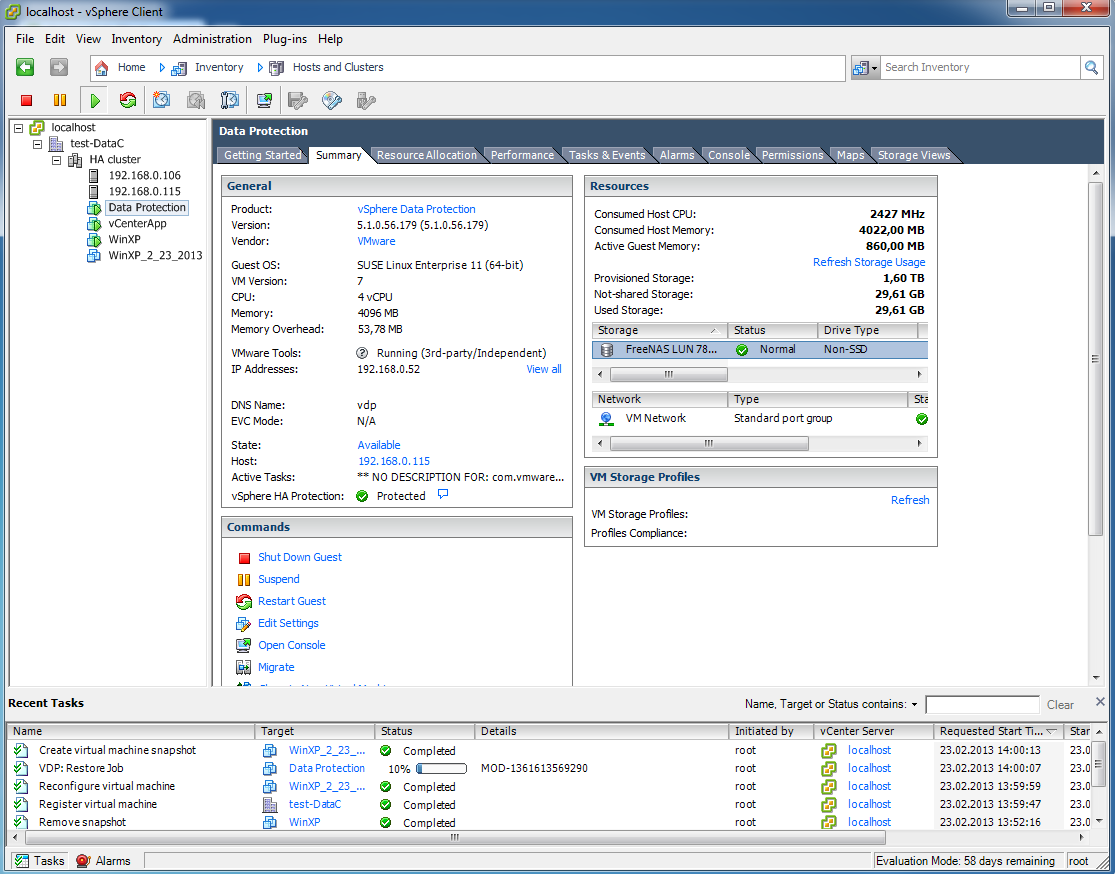
Task: Collapse the localhost tree node
Action: click(x=18, y=128)
